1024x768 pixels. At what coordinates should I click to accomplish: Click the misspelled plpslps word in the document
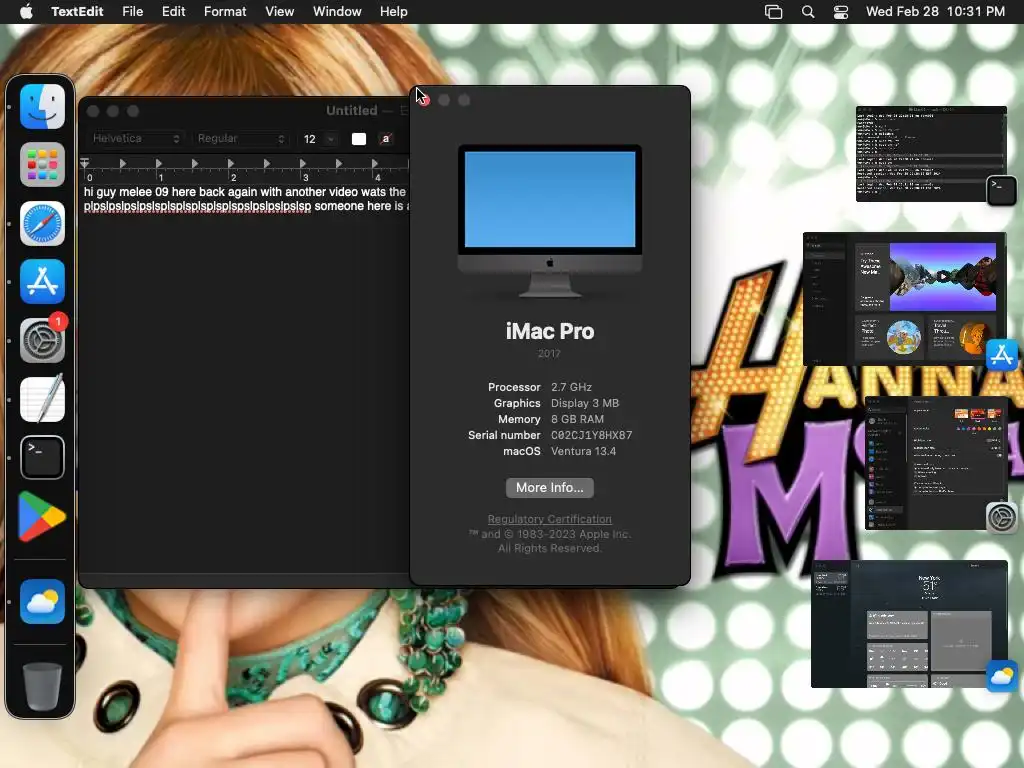point(197,206)
